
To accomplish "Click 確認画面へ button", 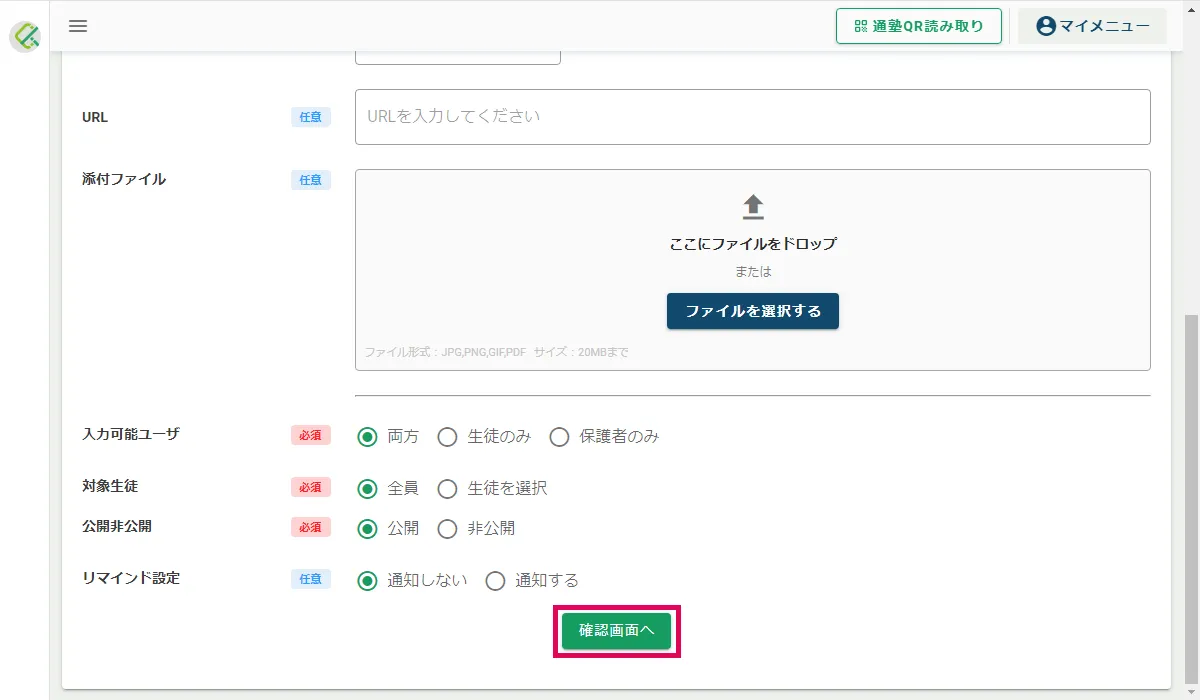I will [x=616, y=631].
